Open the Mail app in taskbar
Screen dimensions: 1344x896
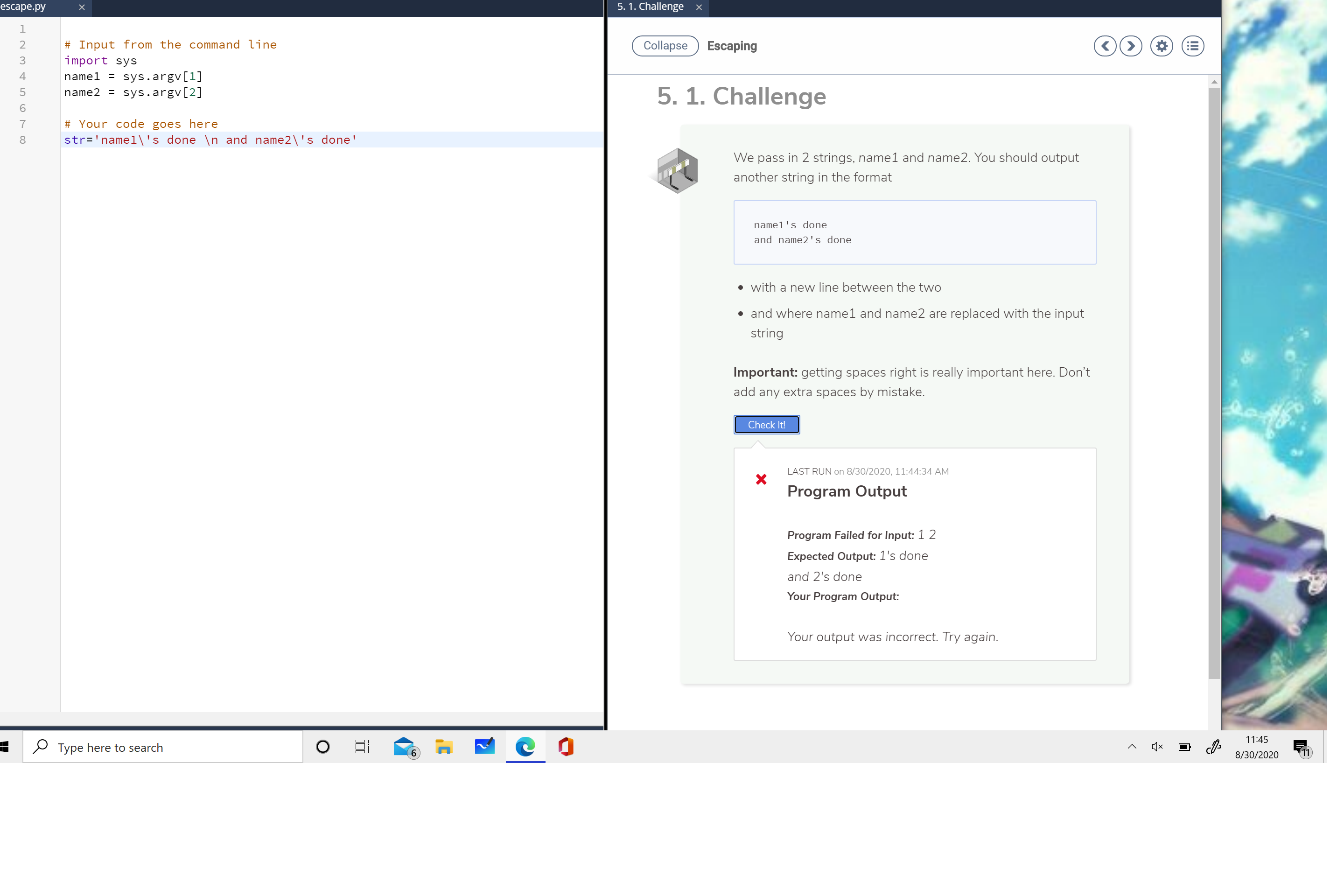coord(404,747)
